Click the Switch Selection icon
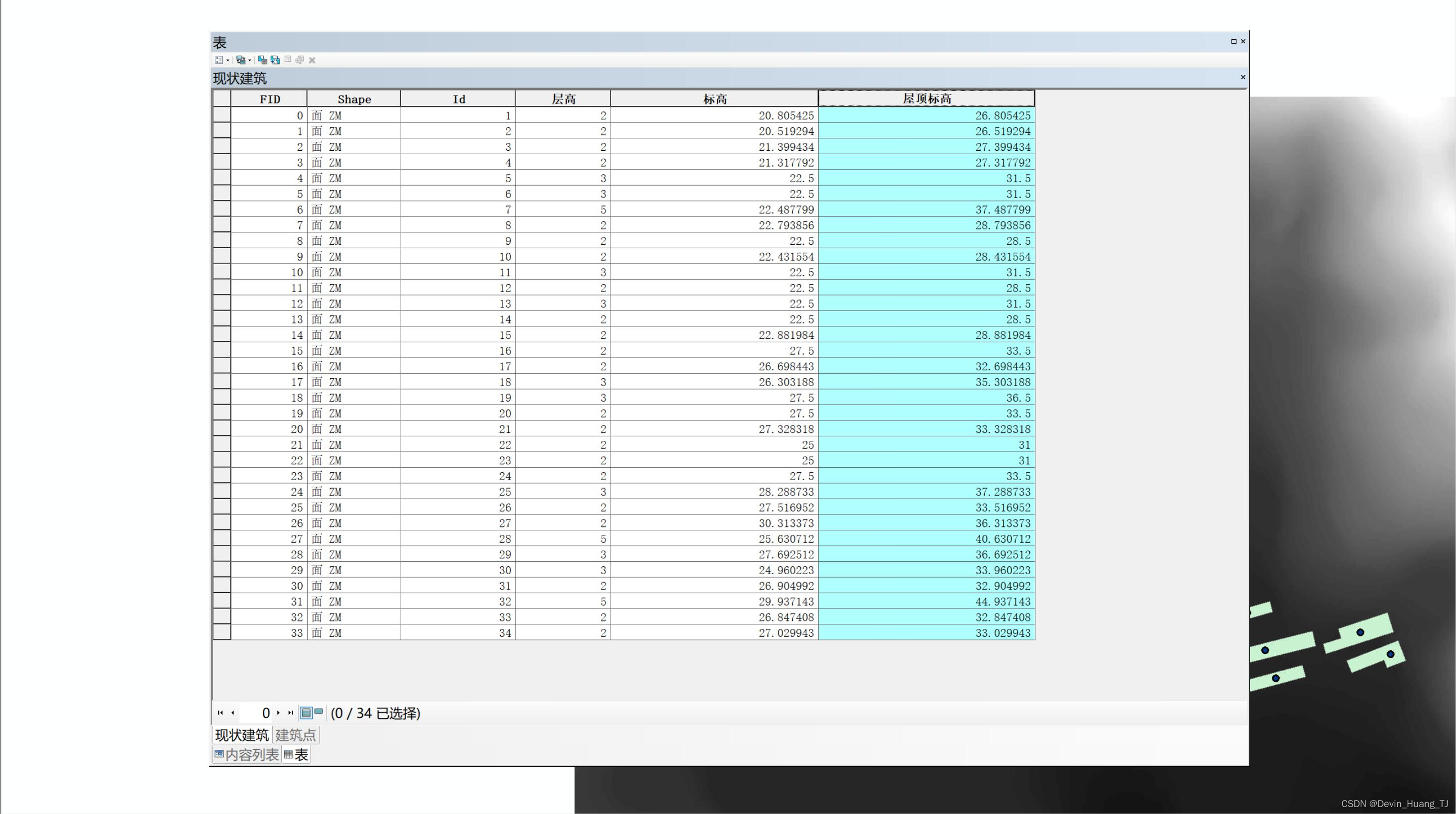The width and height of the screenshot is (1456, 814). [275, 60]
